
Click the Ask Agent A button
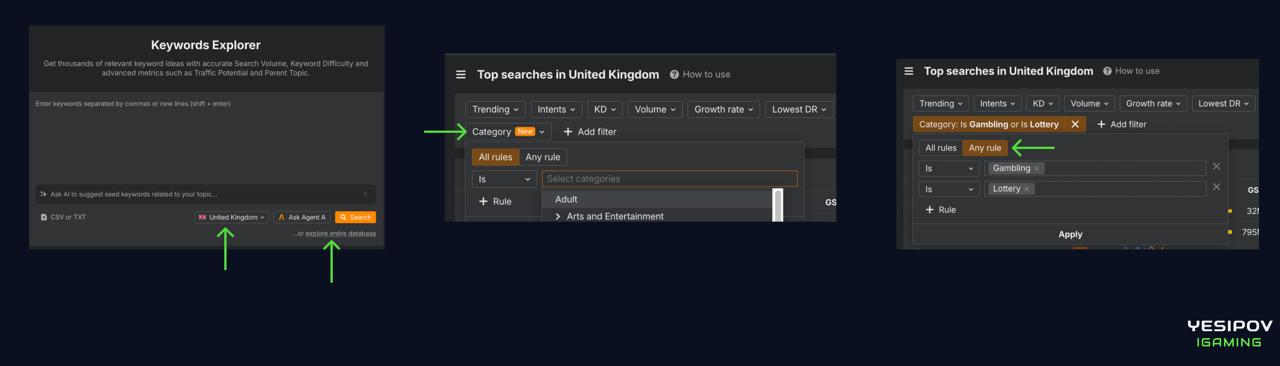tap(302, 217)
